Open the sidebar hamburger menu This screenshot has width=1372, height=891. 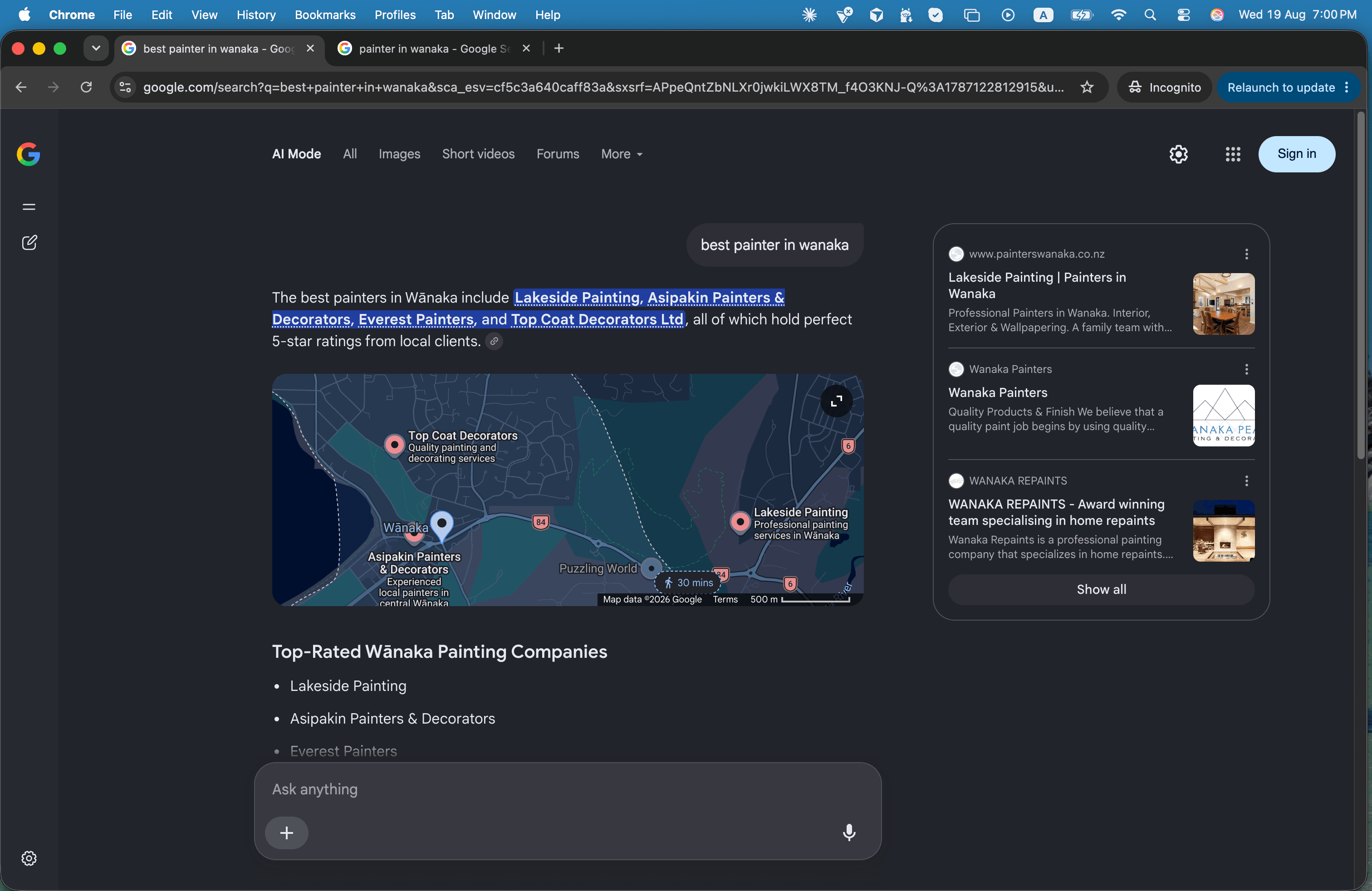pos(29,207)
